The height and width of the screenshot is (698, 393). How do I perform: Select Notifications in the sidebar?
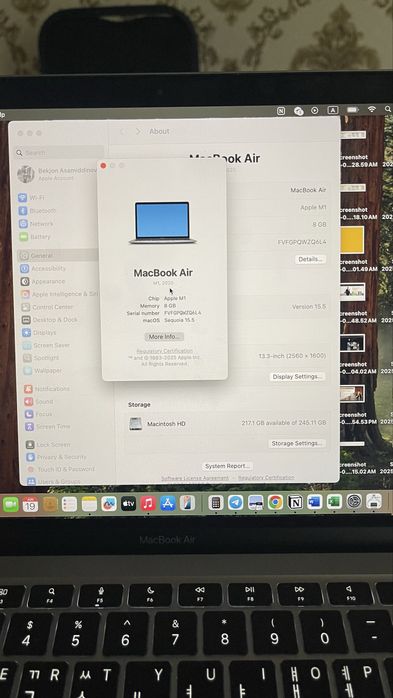coord(47,389)
